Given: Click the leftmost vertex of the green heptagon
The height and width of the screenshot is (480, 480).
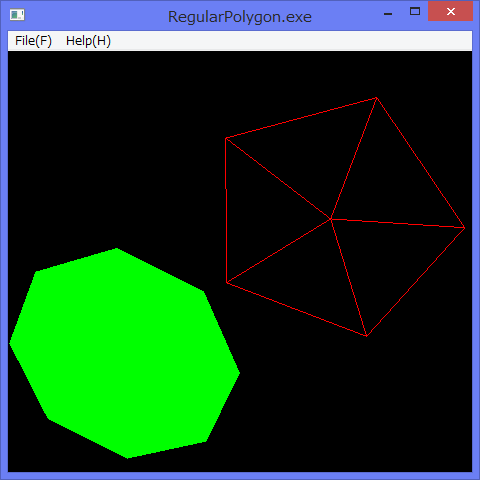Looking at the screenshot, I should point(10,343).
